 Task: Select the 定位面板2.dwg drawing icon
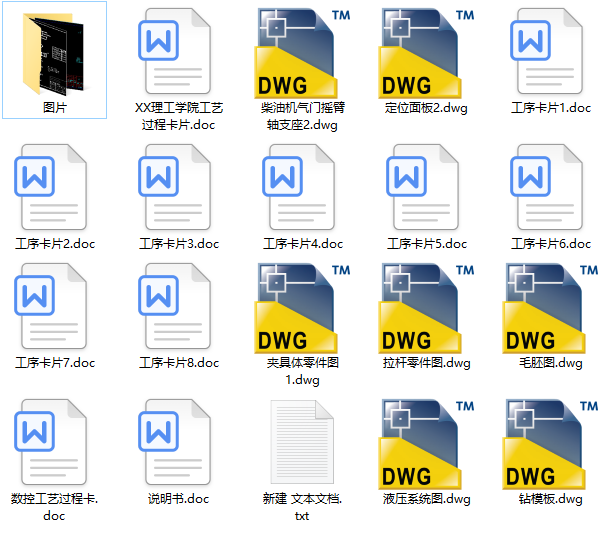click(x=426, y=53)
